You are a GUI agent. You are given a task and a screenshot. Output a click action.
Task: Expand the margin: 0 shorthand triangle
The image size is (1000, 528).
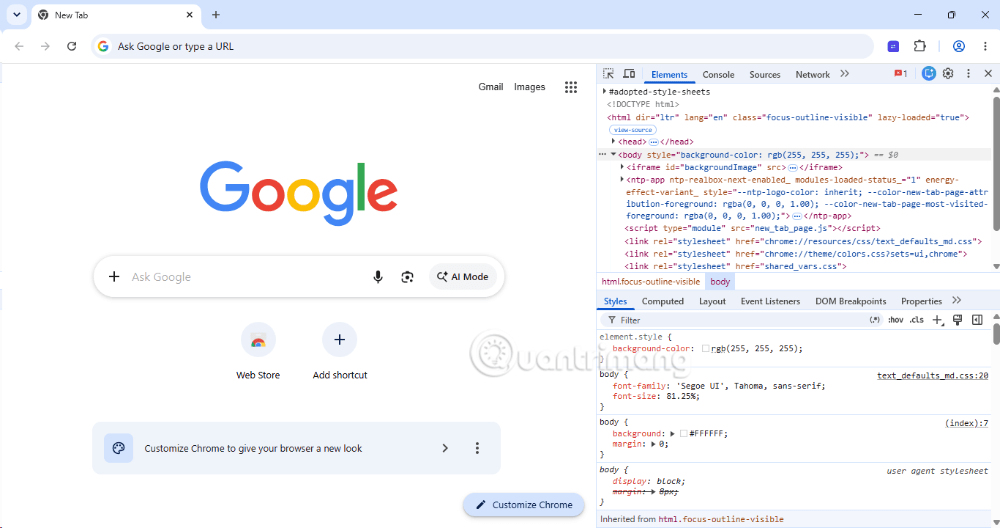point(653,444)
